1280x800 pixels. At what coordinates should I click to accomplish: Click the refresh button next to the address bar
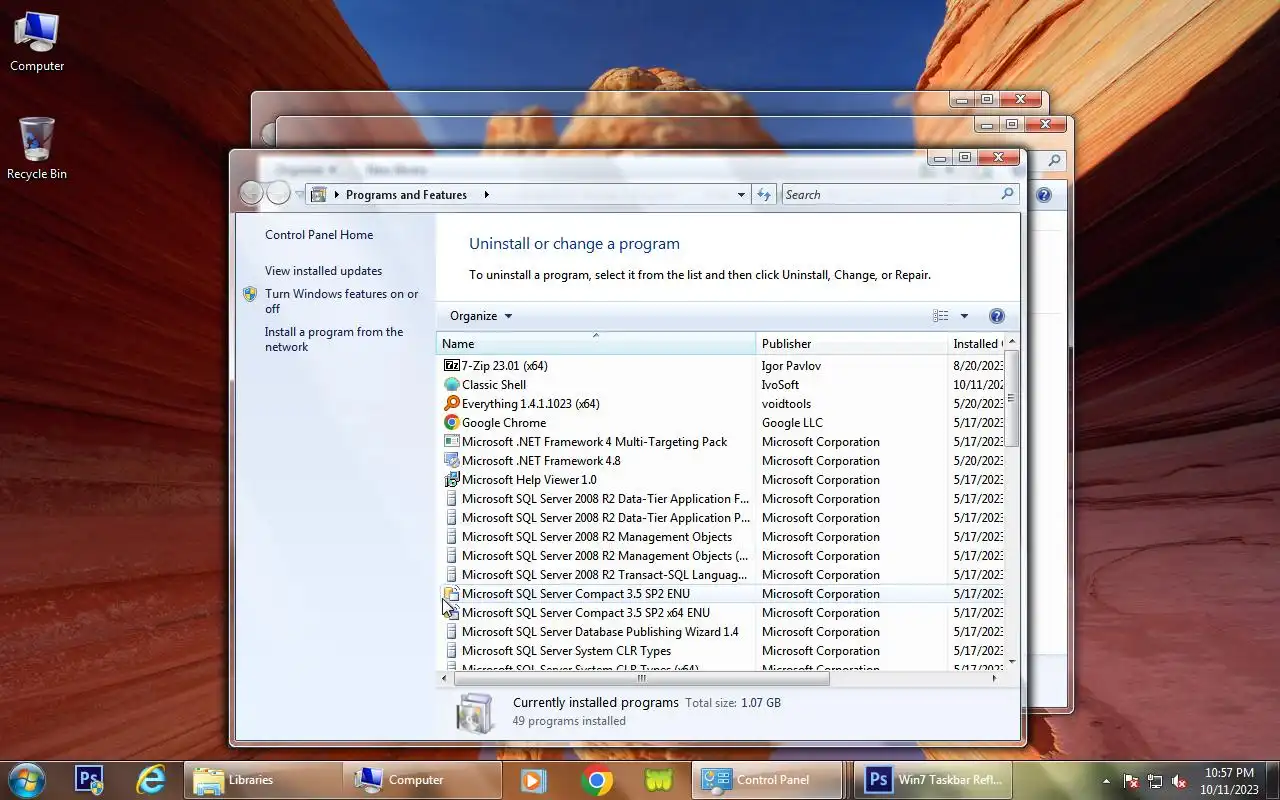(x=764, y=195)
